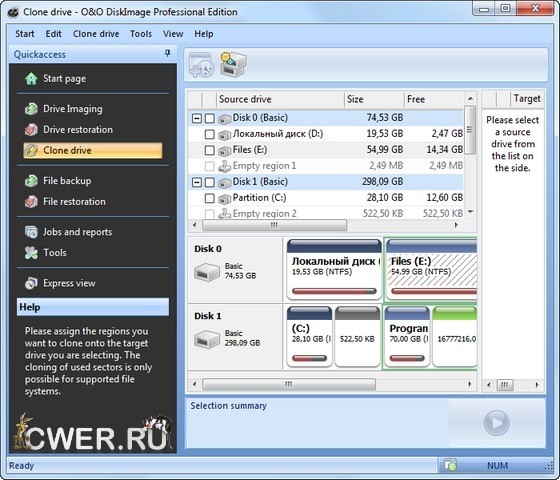
Task: Click the Express view icon
Action: point(31,283)
